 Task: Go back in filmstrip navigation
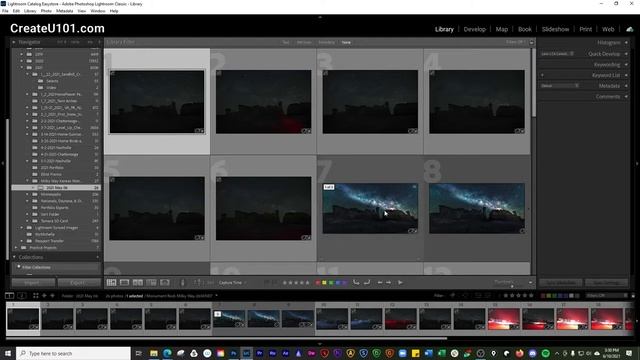point(44,296)
